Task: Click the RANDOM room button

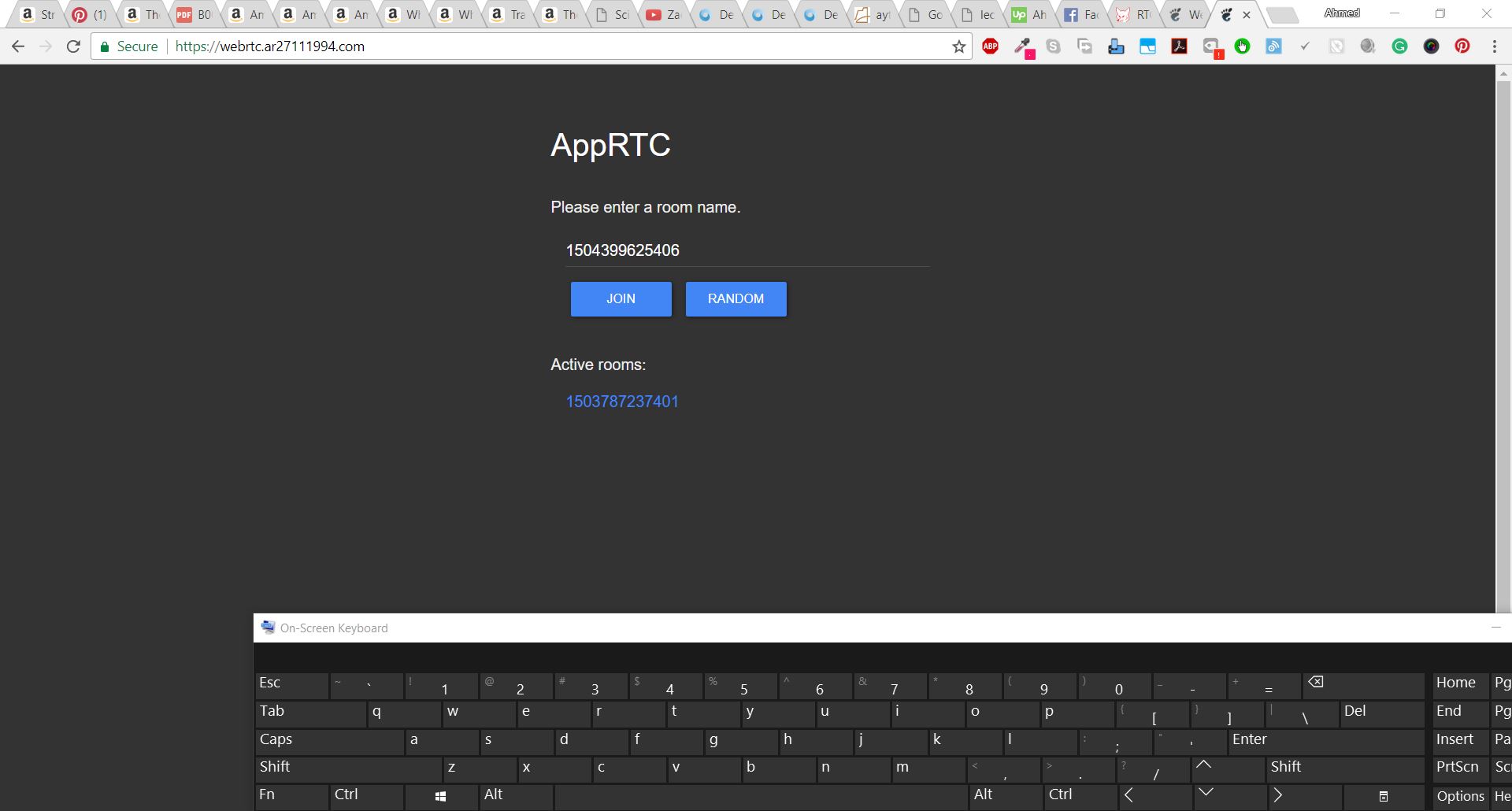Action: coord(736,299)
